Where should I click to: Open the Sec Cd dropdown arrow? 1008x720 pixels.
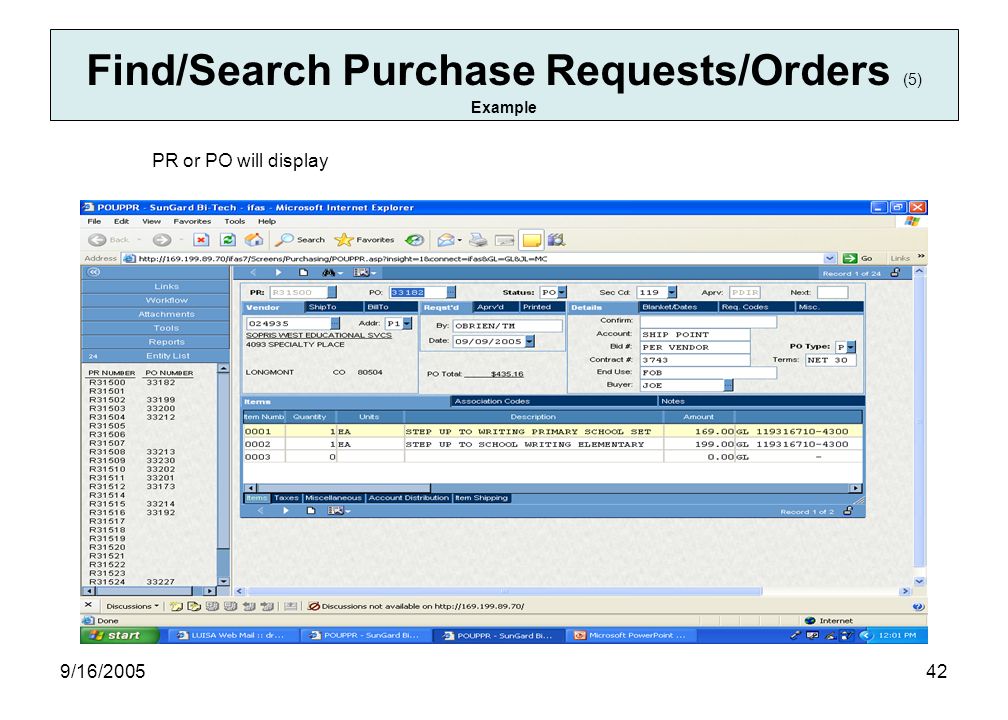(x=672, y=292)
